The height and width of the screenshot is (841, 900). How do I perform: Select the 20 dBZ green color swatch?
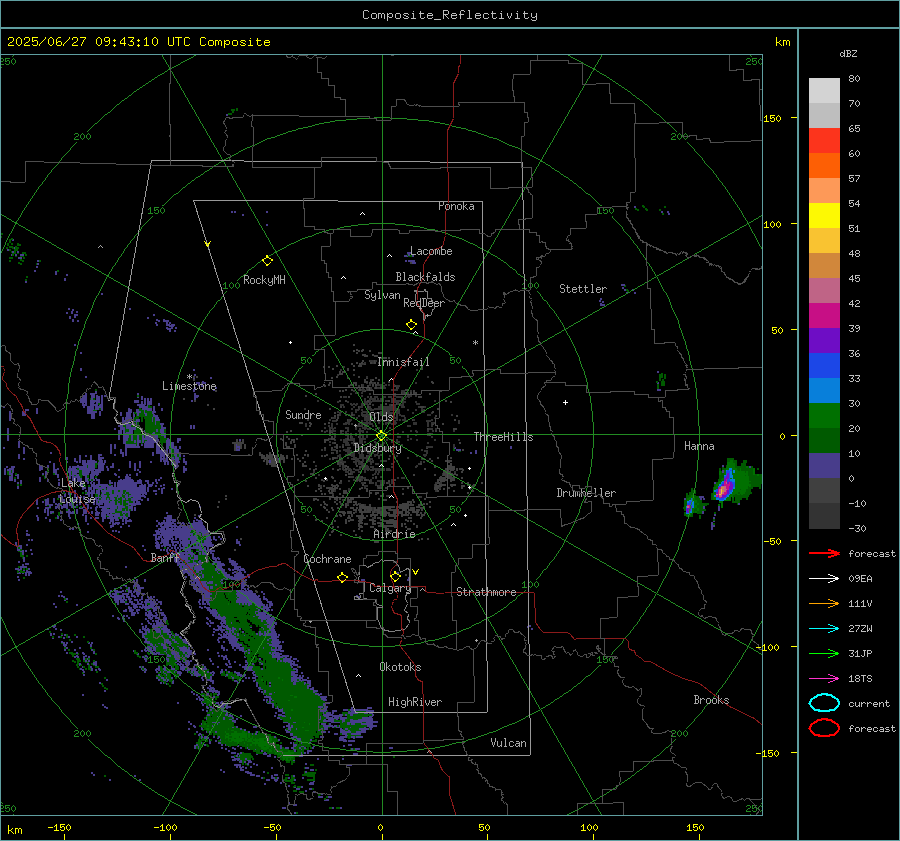click(x=824, y=440)
